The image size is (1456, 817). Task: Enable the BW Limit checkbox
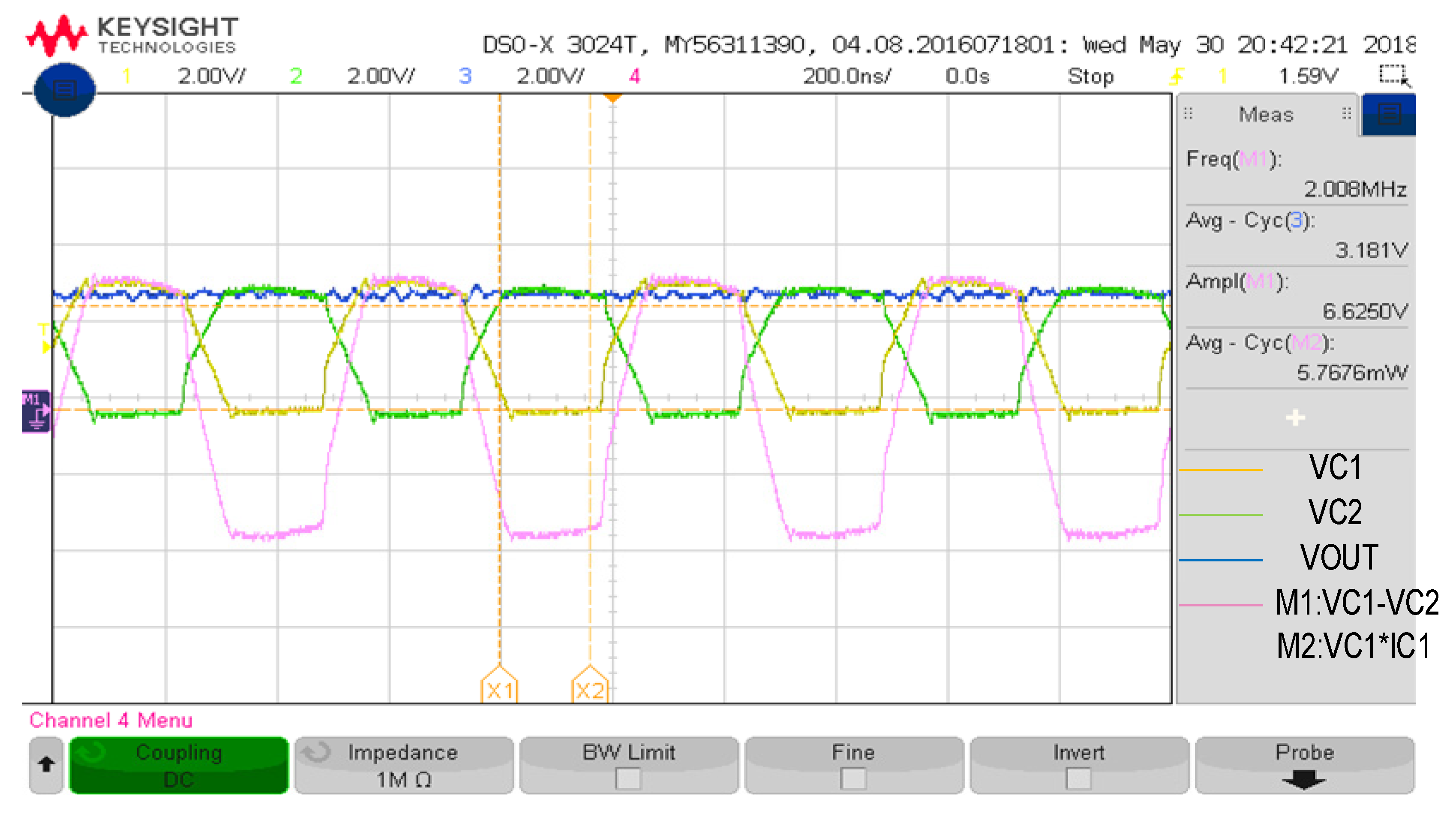[628, 778]
